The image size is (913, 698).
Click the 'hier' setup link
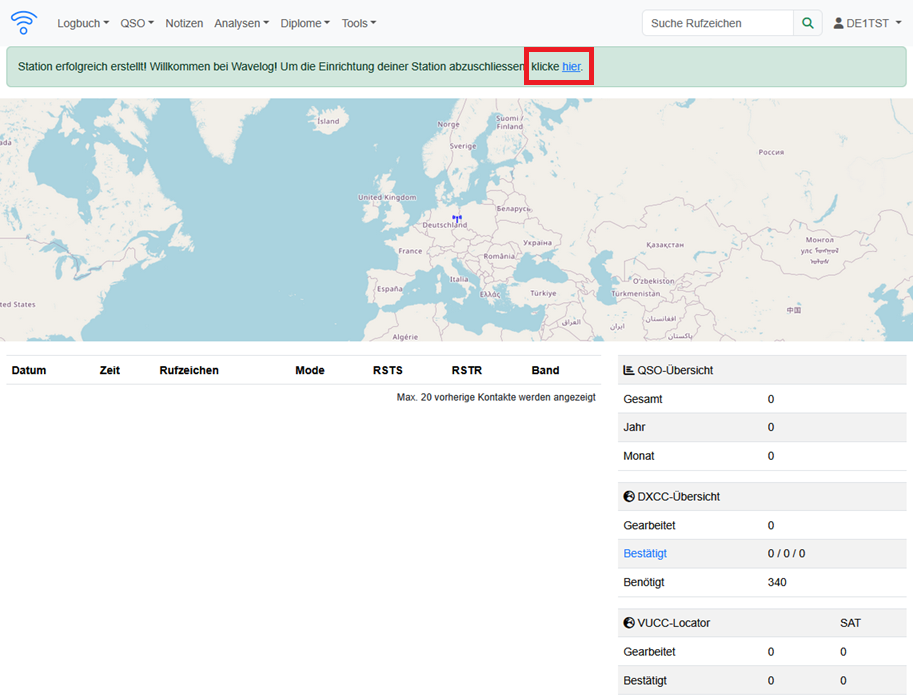tap(571, 67)
